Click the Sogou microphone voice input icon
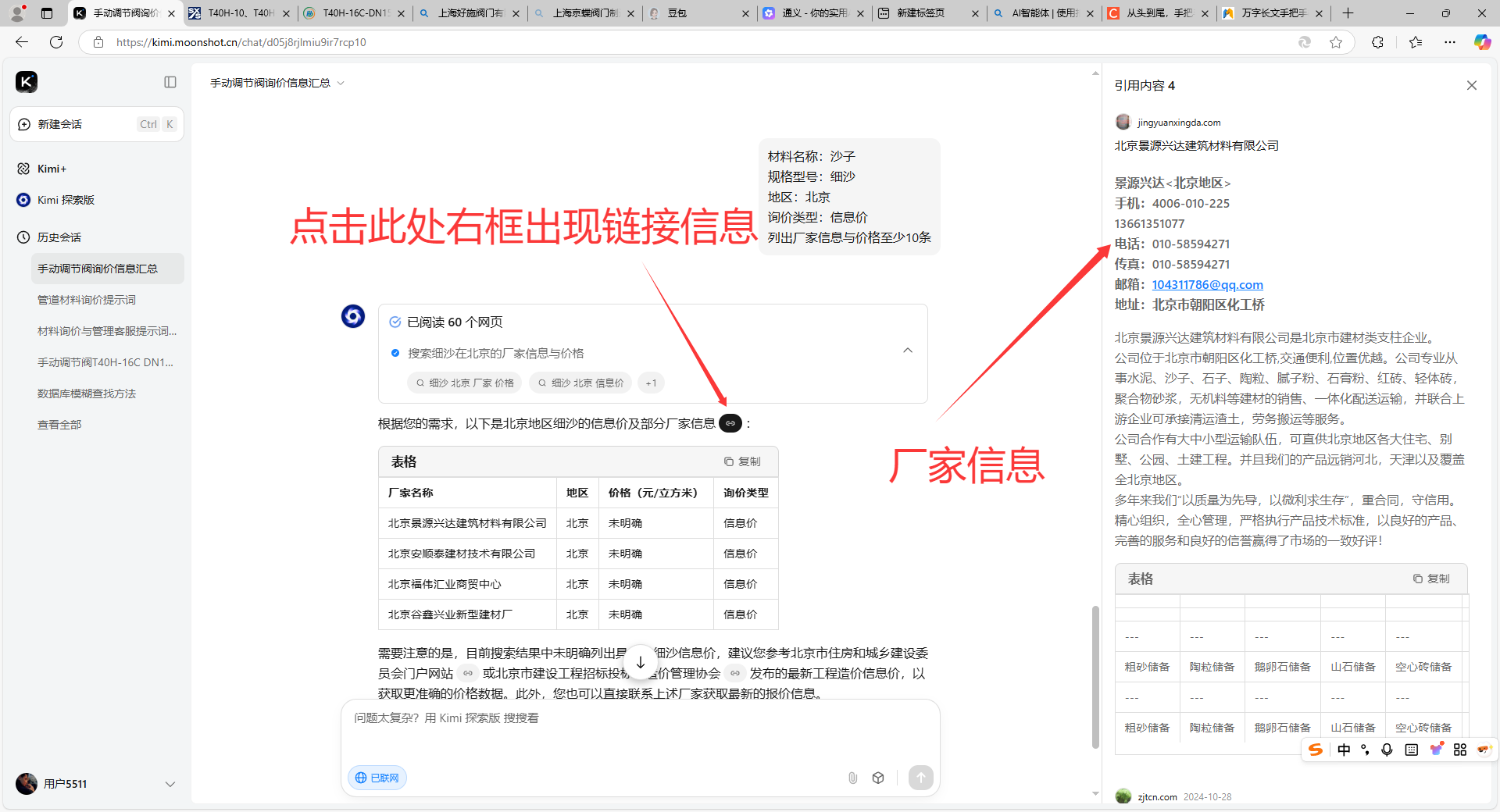 click(x=1387, y=750)
